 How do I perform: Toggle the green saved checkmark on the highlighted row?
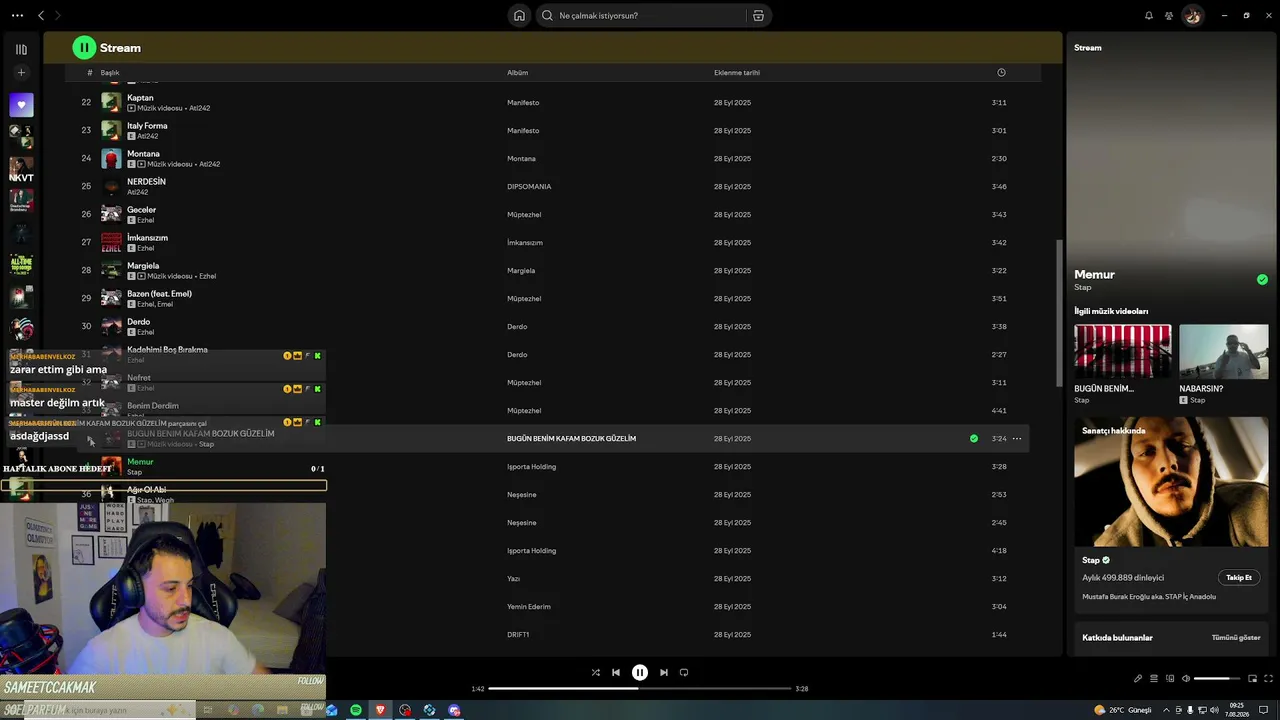coord(974,438)
